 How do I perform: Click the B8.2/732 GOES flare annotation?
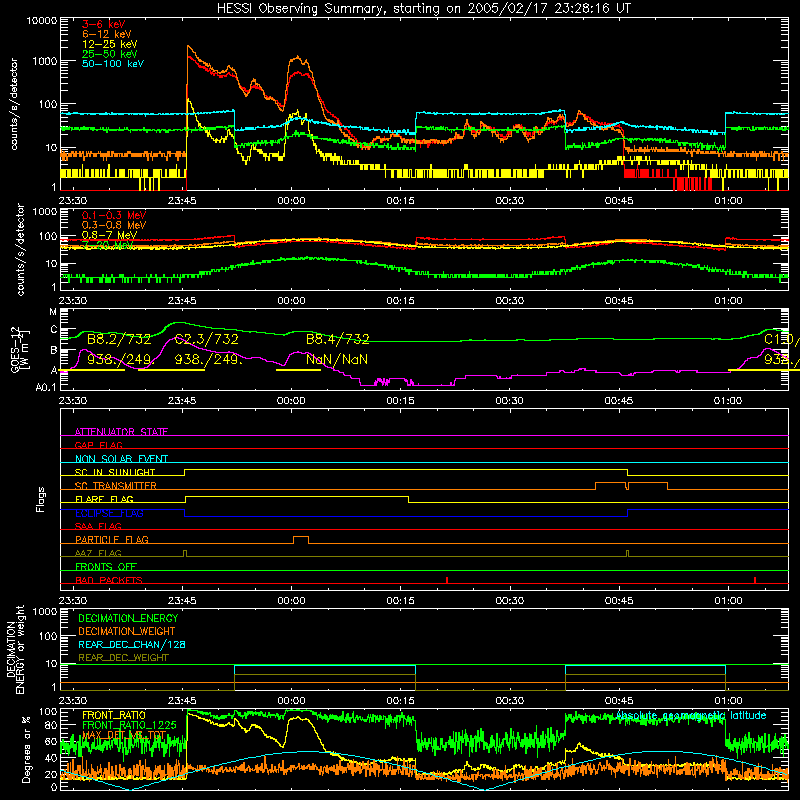coord(119,339)
